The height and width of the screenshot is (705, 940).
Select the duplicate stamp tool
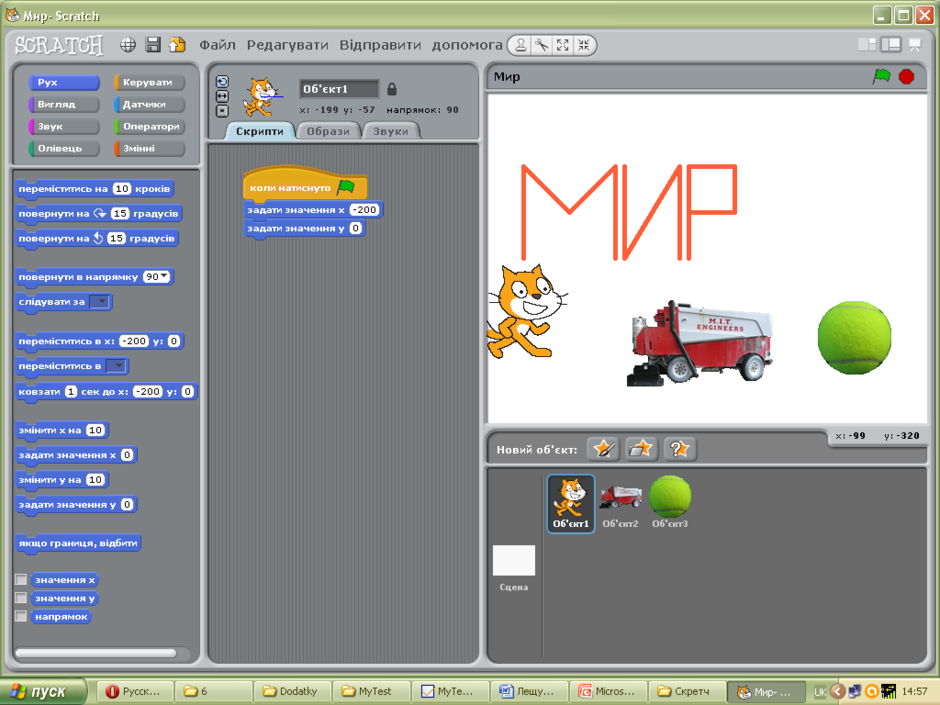pos(521,45)
